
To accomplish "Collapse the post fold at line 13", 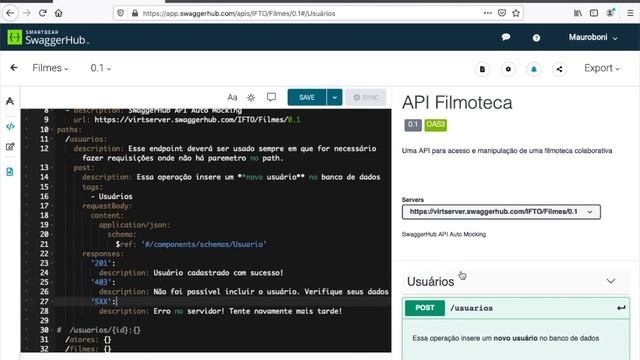I will pyautogui.click(x=52, y=168).
